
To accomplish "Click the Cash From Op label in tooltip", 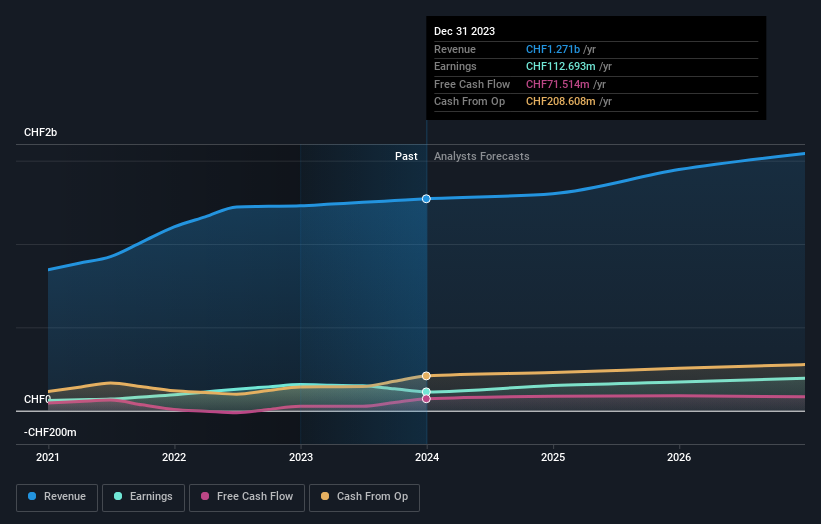I will click(469, 102).
